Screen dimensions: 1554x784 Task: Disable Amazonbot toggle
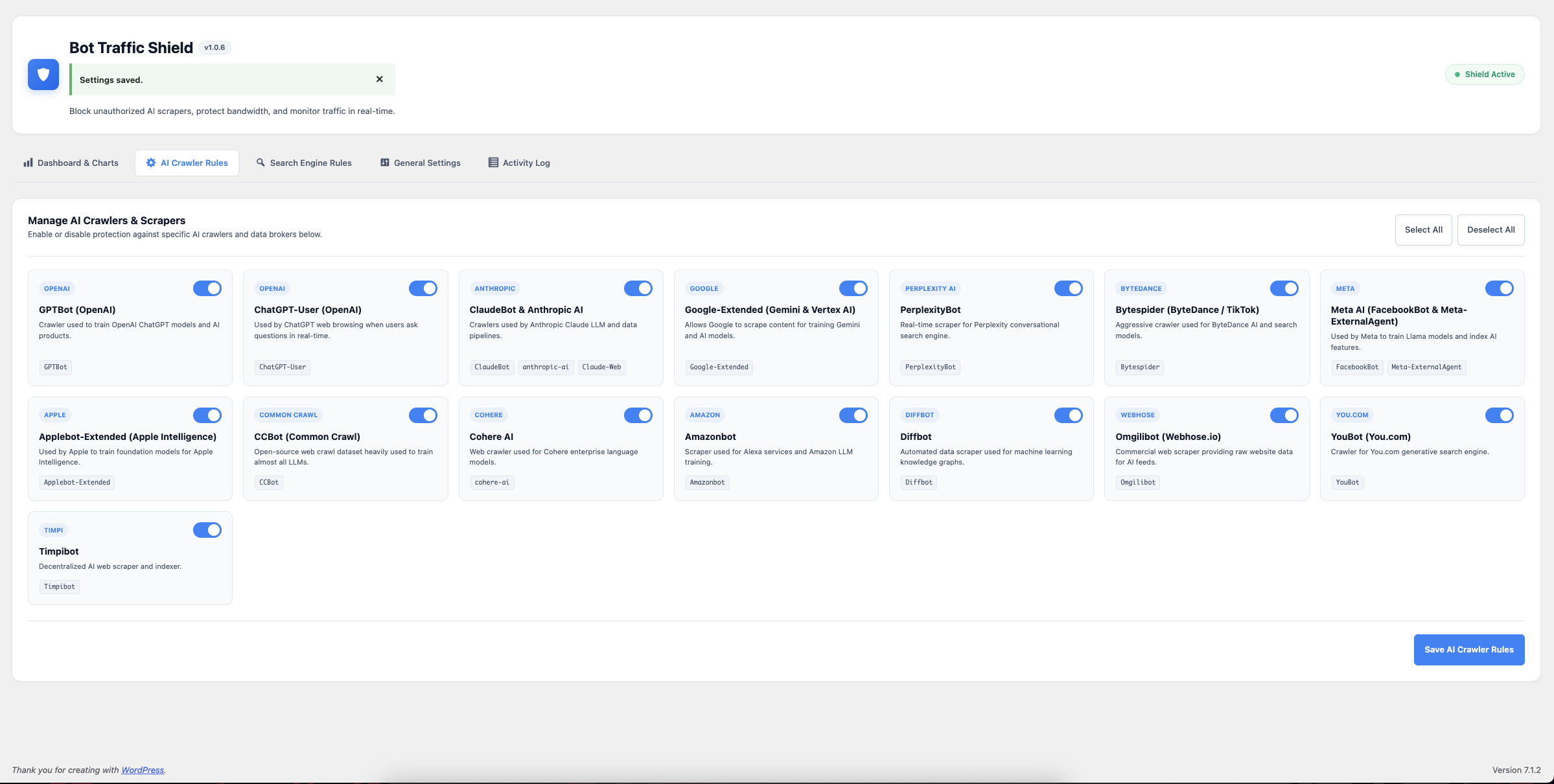point(853,415)
